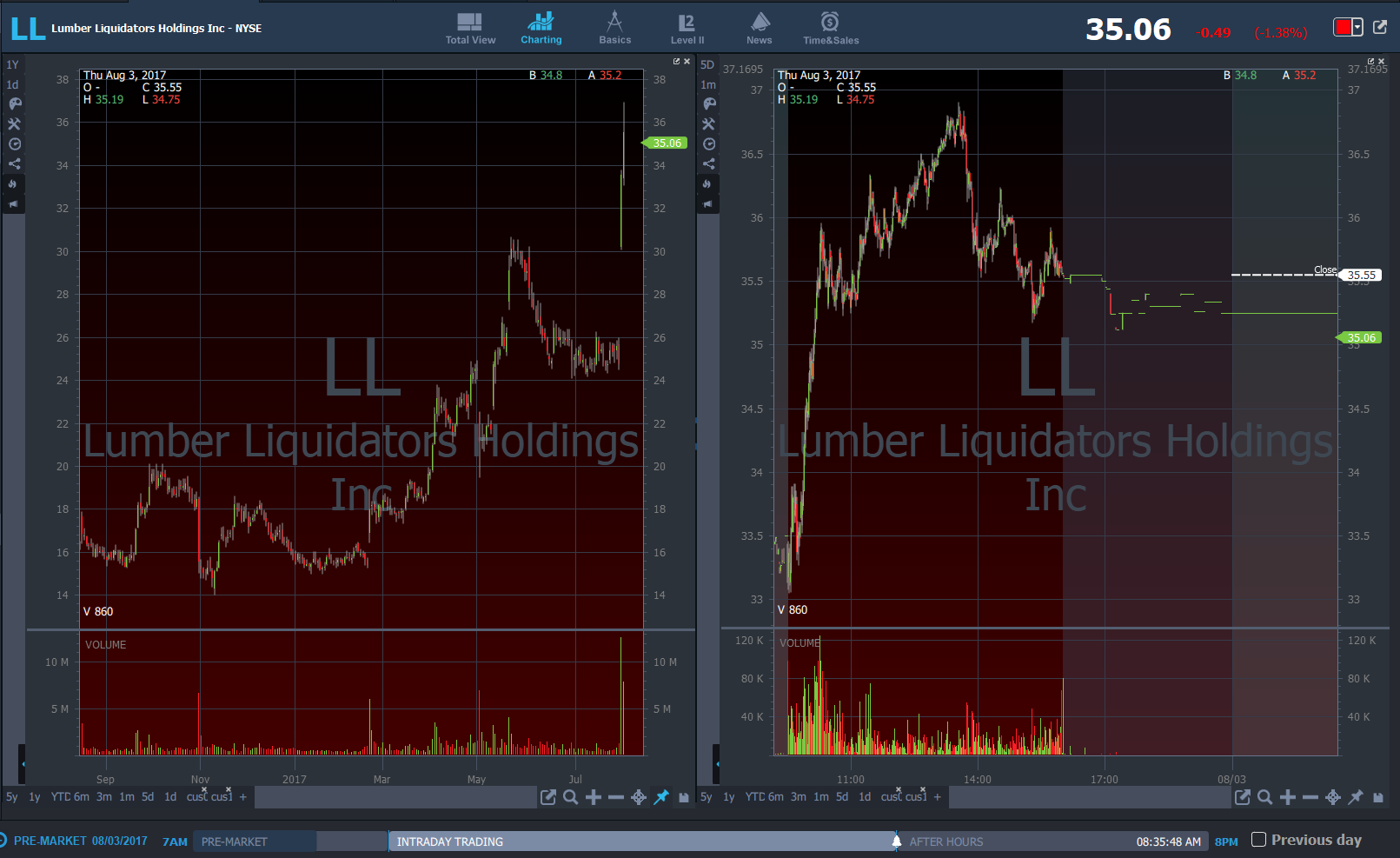Viewport: 1400px width, 858px height.
Task: Select 1d interval label on left chart
Action: click(12, 84)
